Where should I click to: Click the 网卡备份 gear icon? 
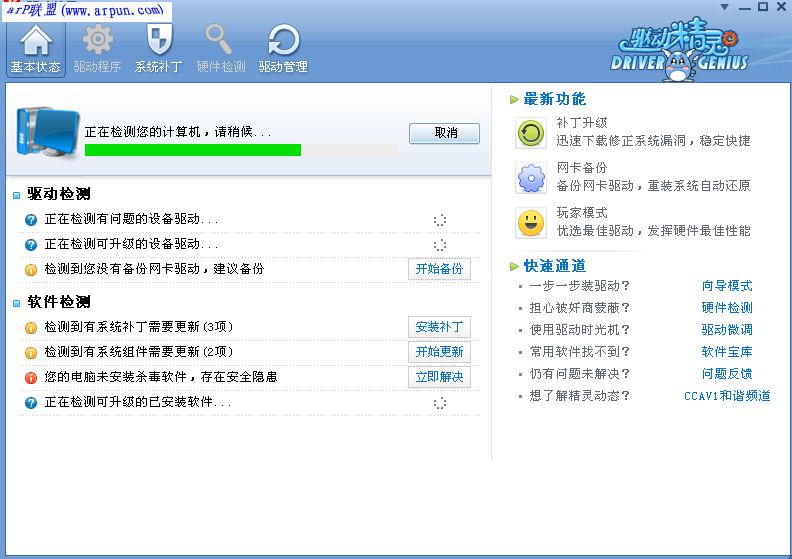[531, 178]
